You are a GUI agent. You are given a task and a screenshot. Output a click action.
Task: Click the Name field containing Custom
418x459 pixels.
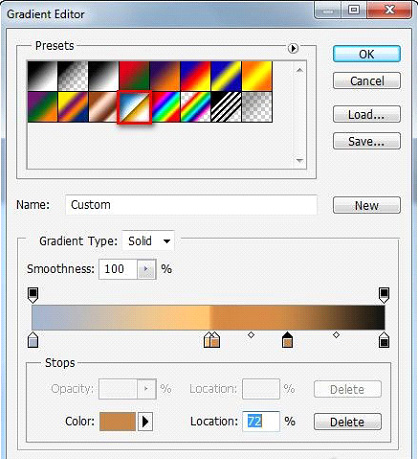(x=191, y=205)
